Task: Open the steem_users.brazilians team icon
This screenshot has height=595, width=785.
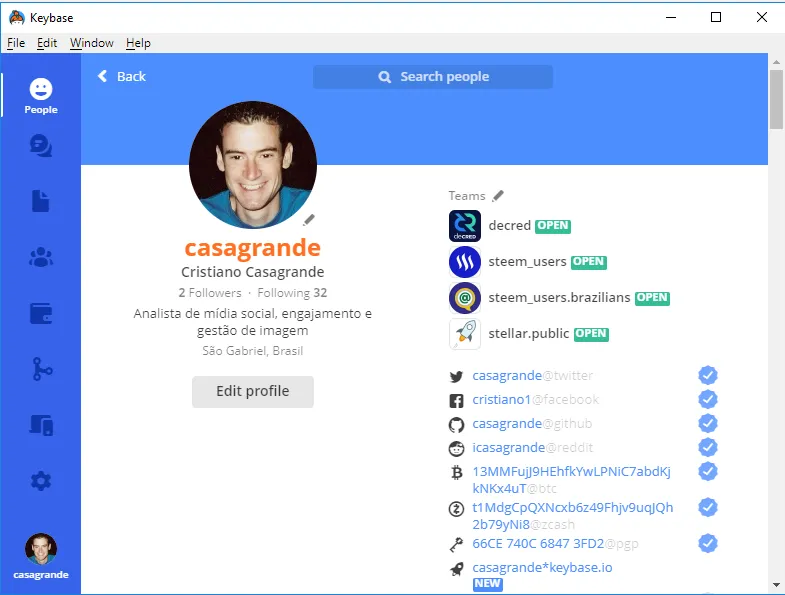Action: pyautogui.click(x=465, y=298)
